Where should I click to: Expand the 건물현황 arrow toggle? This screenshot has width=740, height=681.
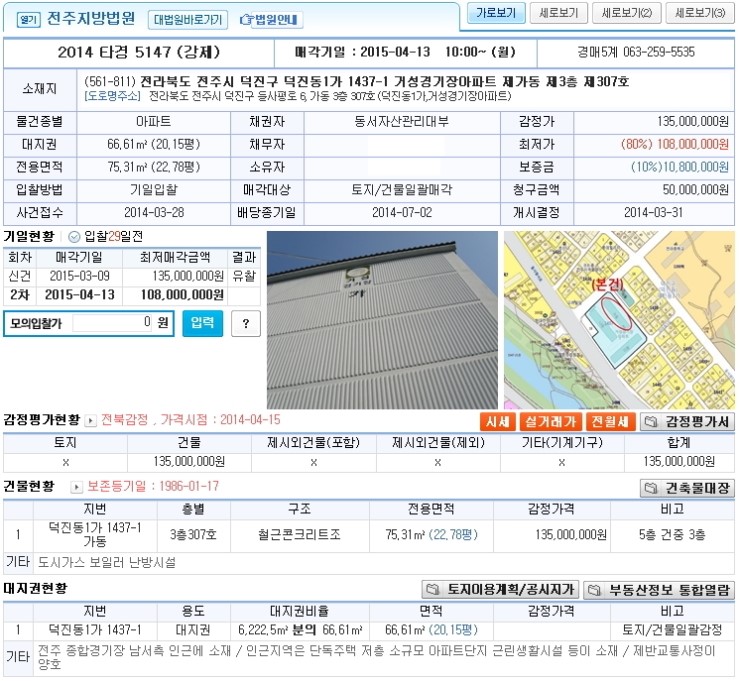pyautogui.click(x=76, y=487)
